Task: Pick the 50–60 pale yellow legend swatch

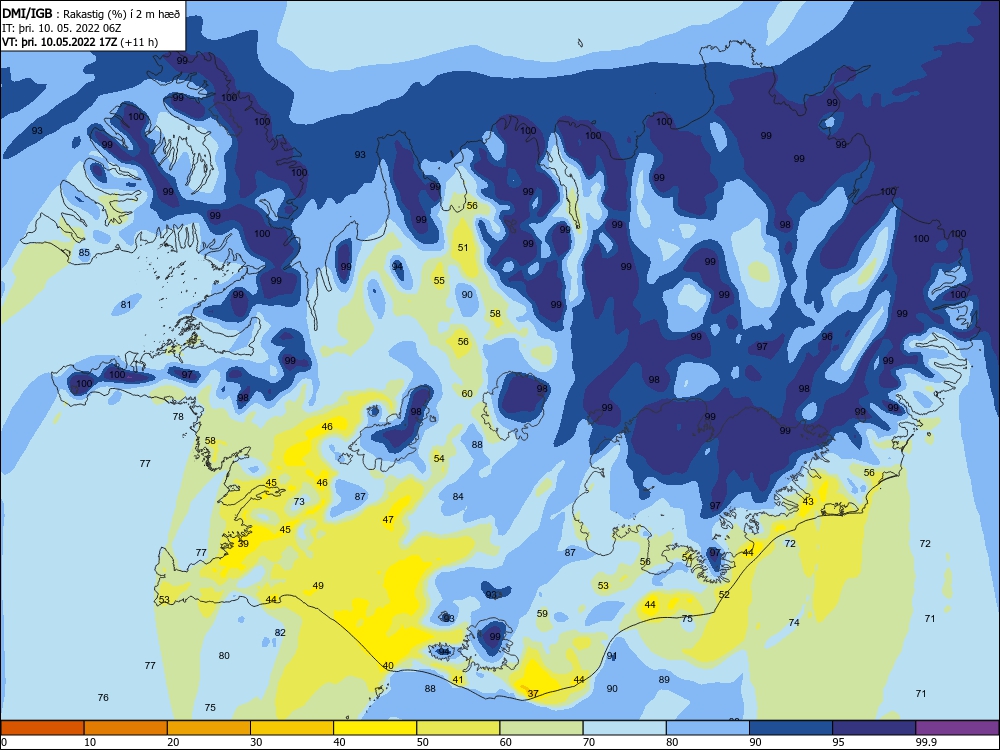Action: tap(458, 728)
